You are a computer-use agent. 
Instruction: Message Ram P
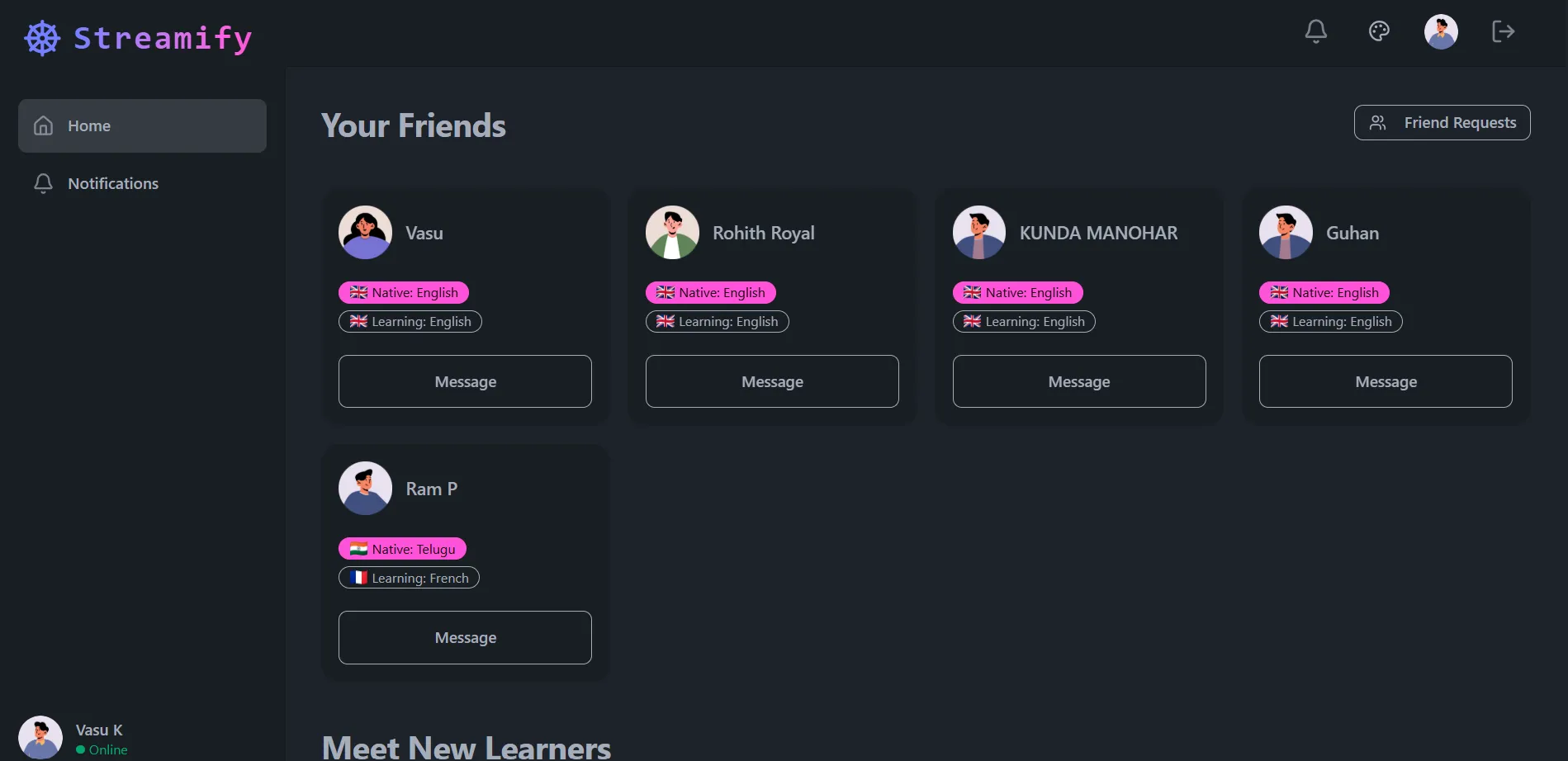click(465, 637)
